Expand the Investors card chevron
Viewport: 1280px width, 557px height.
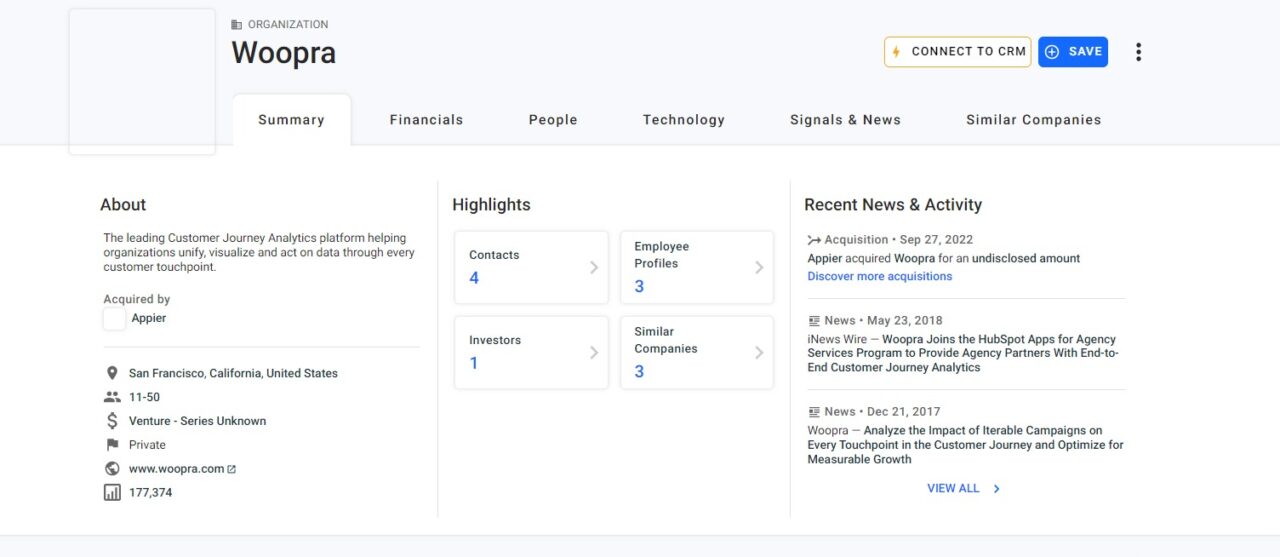tap(594, 353)
